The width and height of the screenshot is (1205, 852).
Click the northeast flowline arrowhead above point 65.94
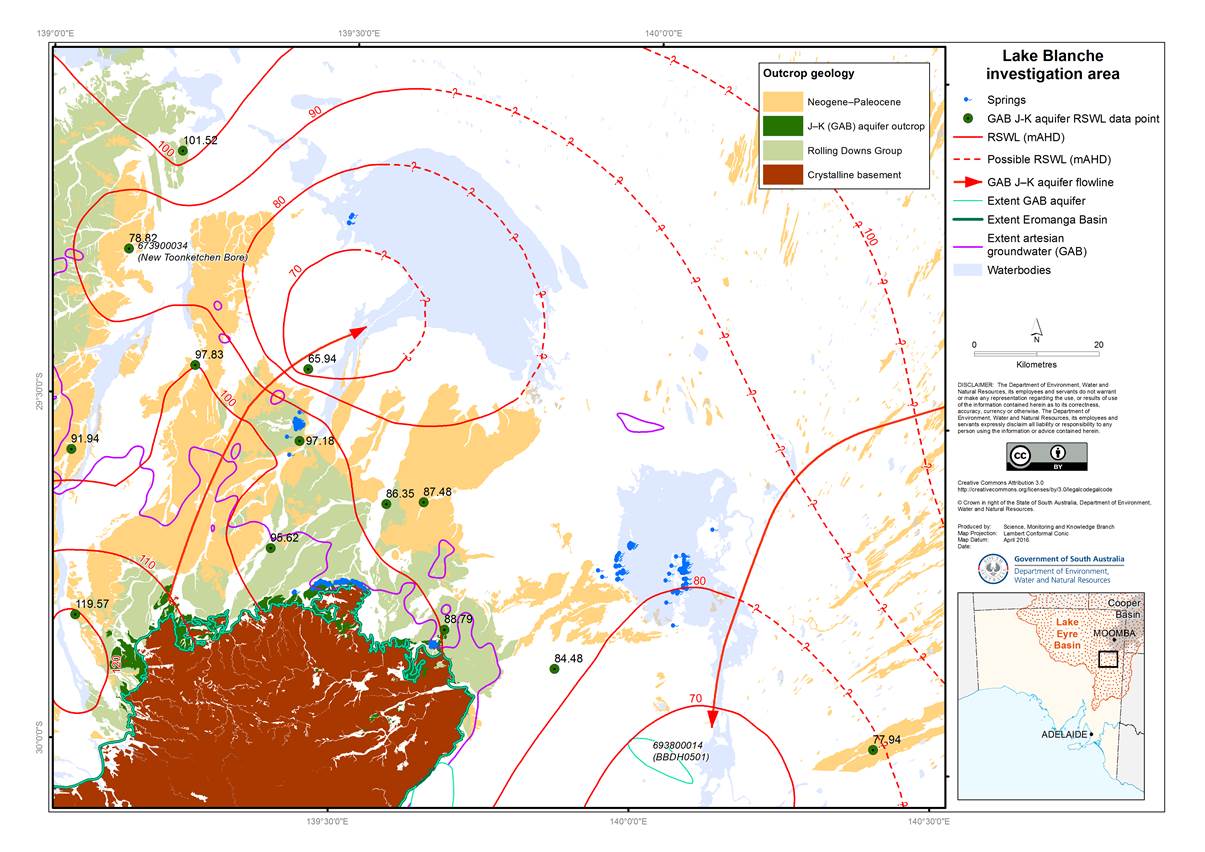point(358,333)
